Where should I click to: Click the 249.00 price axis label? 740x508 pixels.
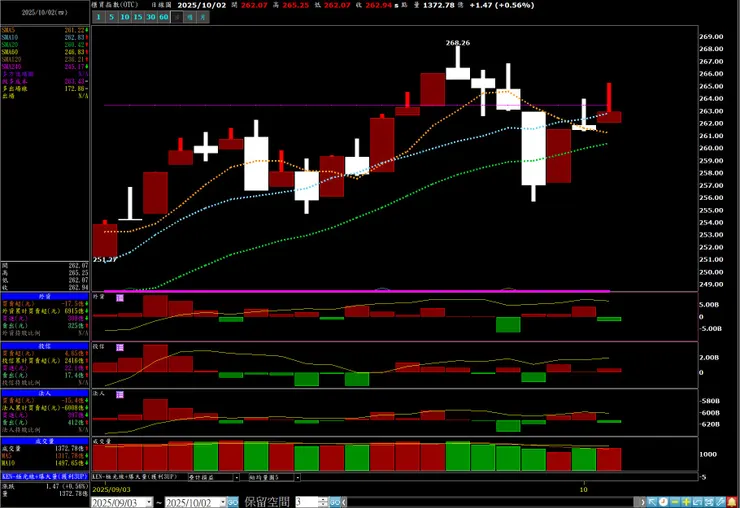711,284
